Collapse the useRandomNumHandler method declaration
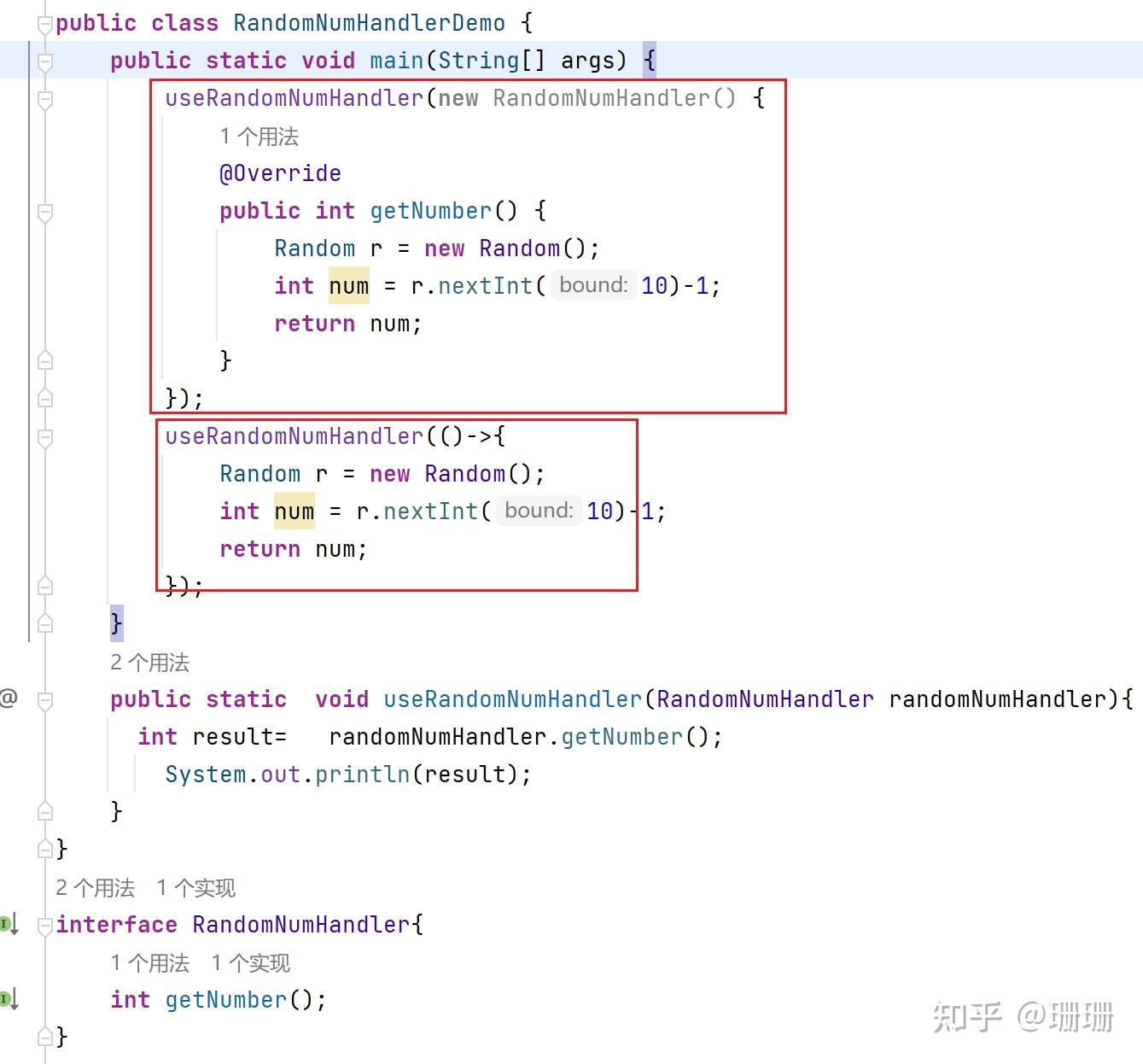The height and width of the screenshot is (1064, 1143). [x=45, y=700]
